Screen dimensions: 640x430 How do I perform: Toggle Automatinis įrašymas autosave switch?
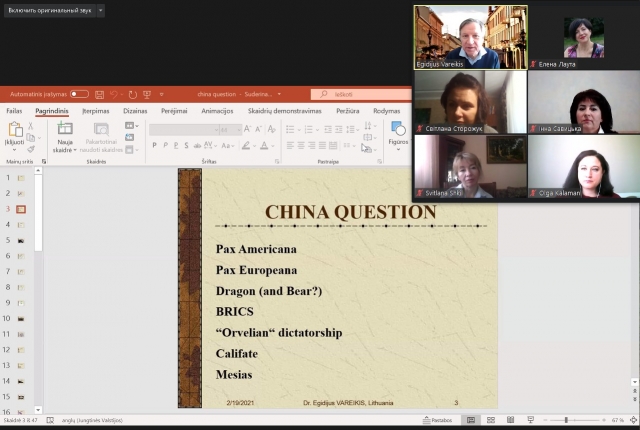tap(78, 94)
